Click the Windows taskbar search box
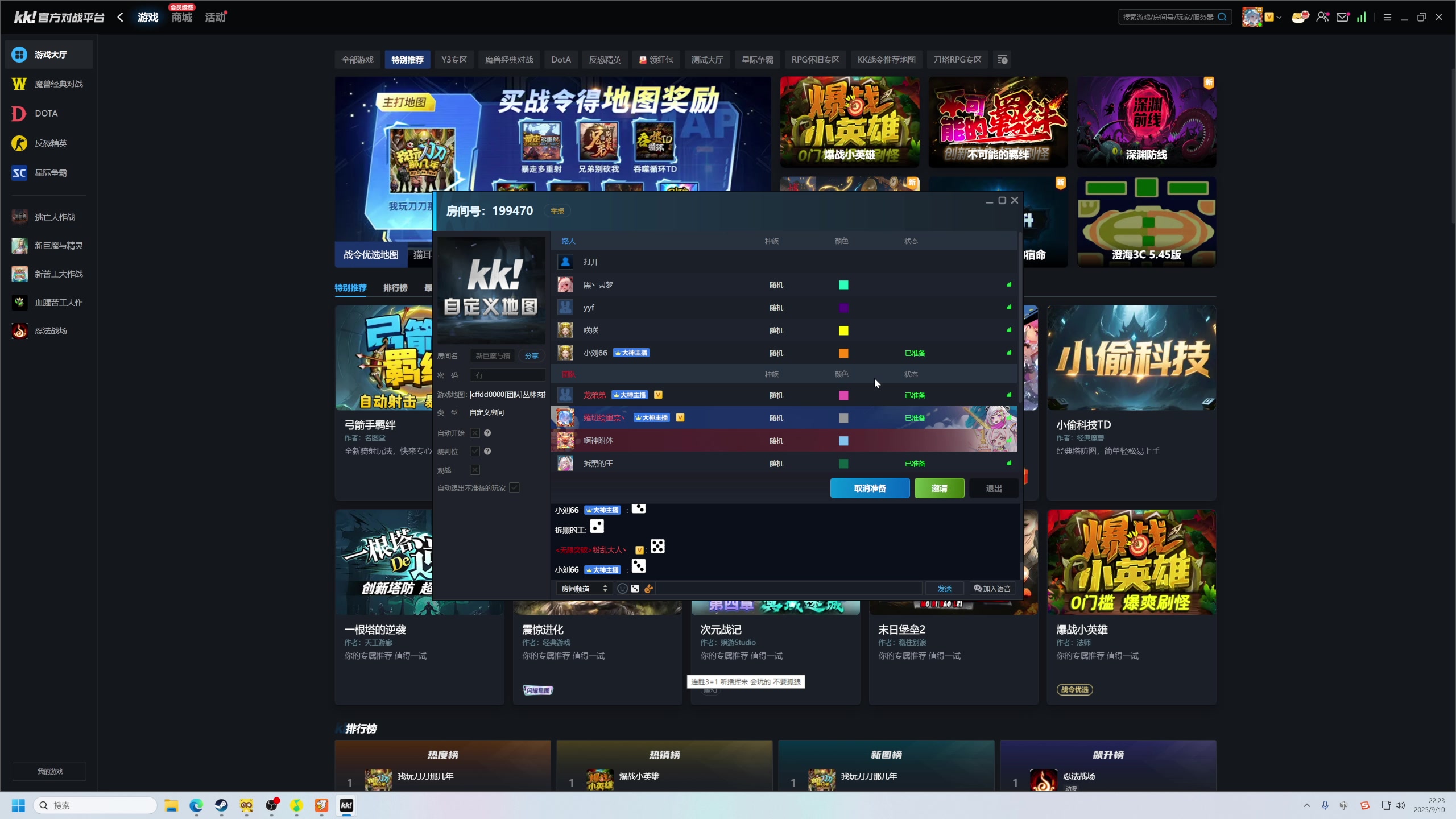Image resolution: width=1456 pixels, height=819 pixels. click(x=95, y=805)
